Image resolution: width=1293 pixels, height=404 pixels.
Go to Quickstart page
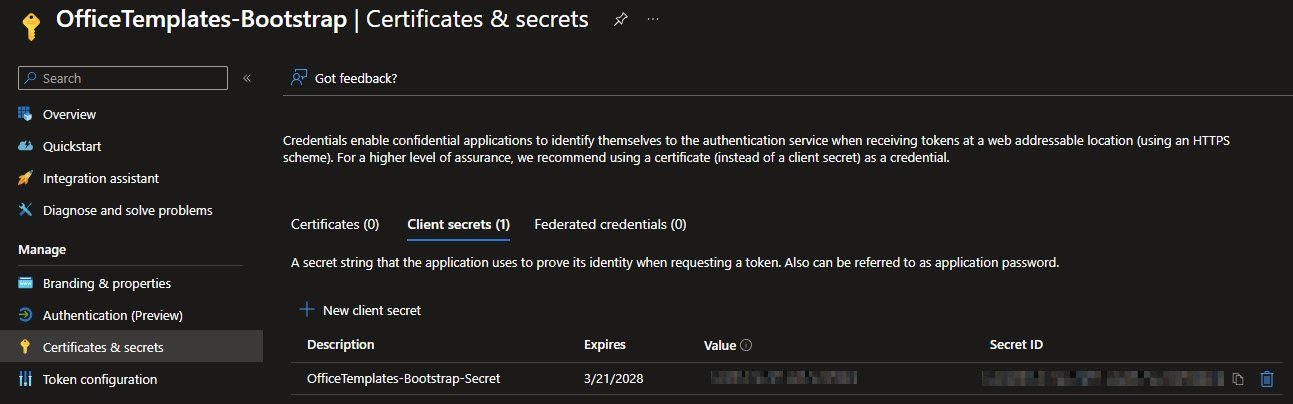(x=71, y=146)
